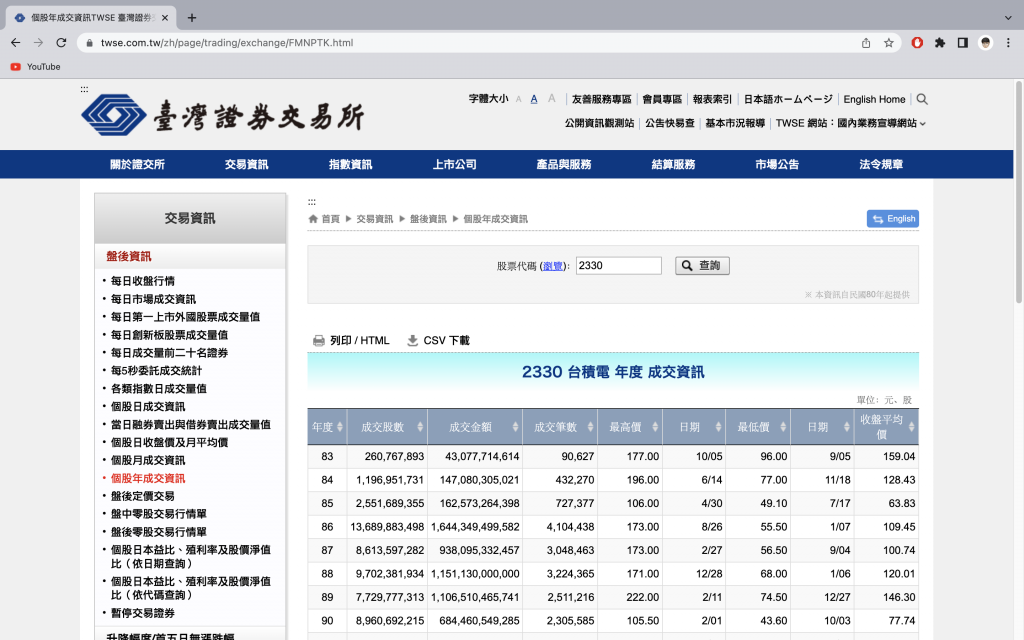The width and height of the screenshot is (1024, 640).
Task: Open the profile avatar menu
Action: pyautogui.click(x=985, y=43)
